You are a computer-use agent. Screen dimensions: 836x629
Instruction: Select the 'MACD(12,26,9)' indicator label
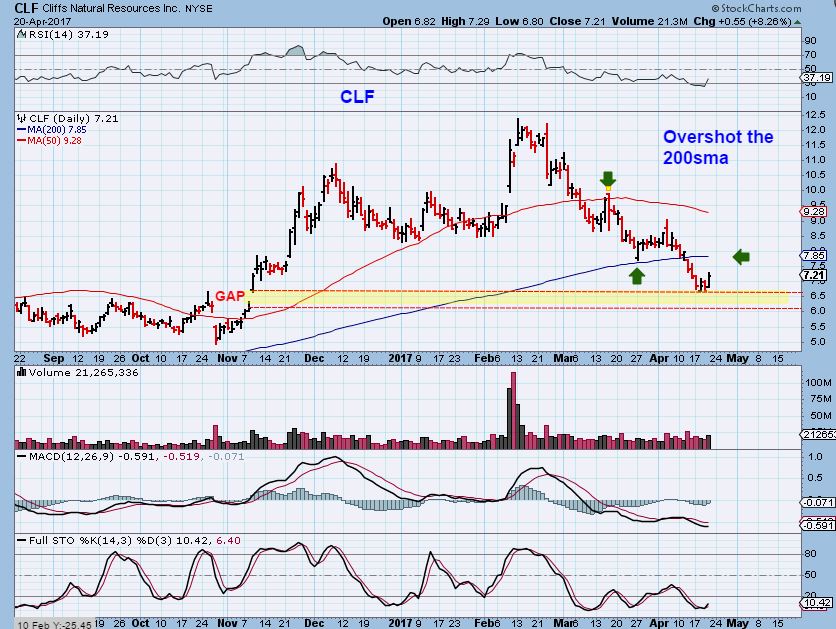tap(71, 457)
